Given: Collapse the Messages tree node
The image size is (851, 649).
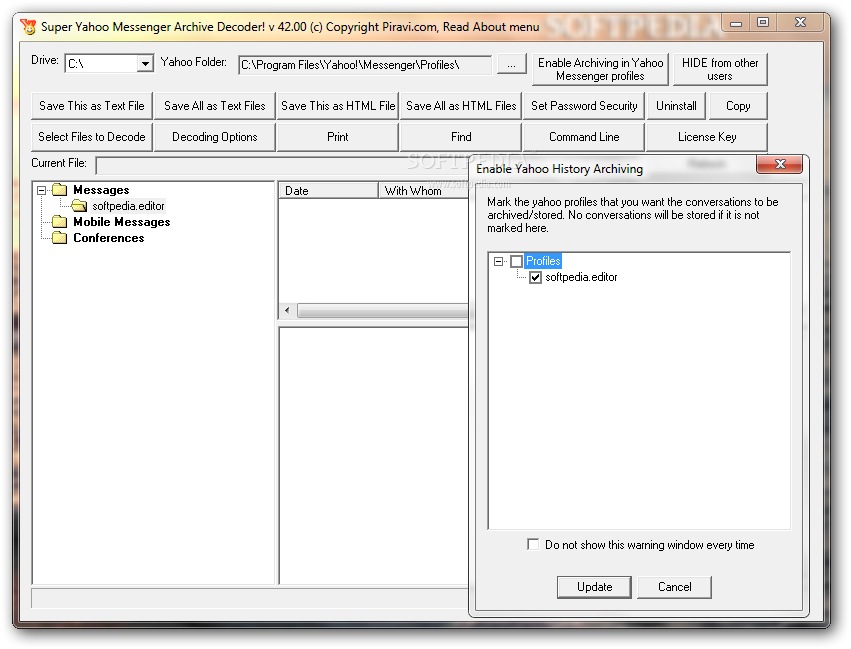Looking at the screenshot, I should [41, 190].
